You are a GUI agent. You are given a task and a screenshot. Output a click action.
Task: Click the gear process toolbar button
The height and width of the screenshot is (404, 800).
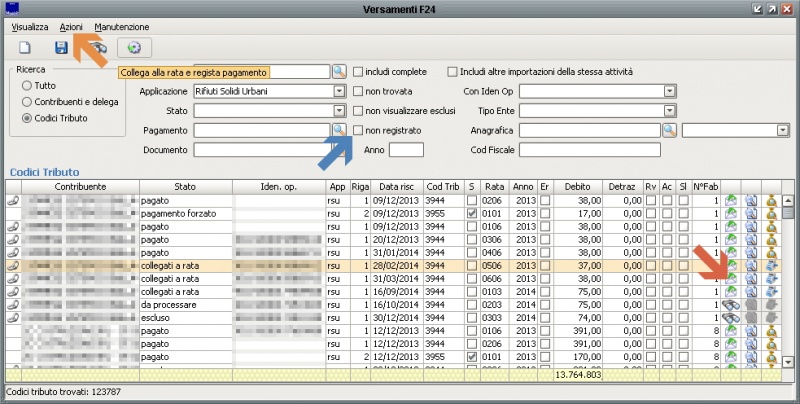click(134, 47)
